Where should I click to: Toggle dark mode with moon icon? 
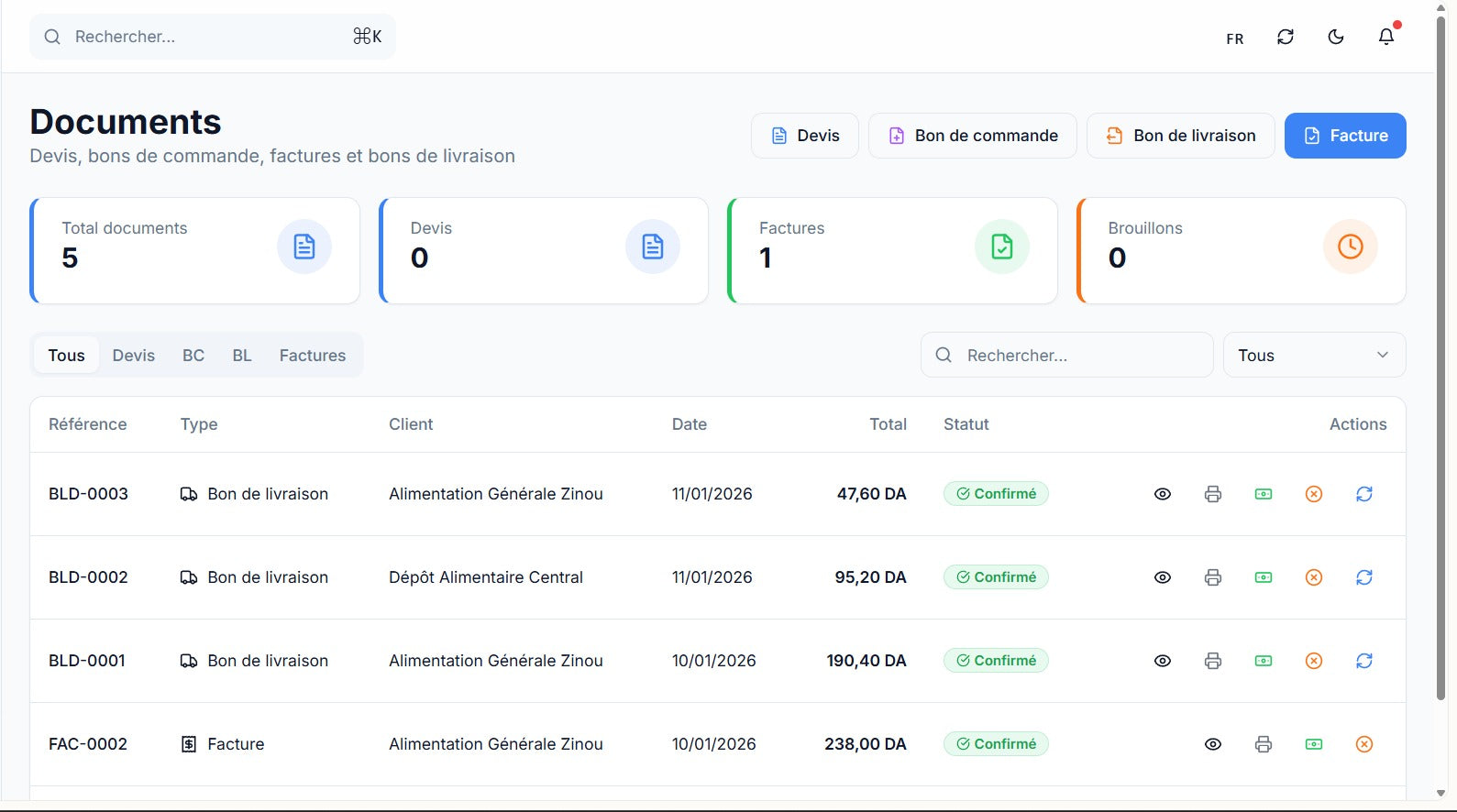(1335, 37)
